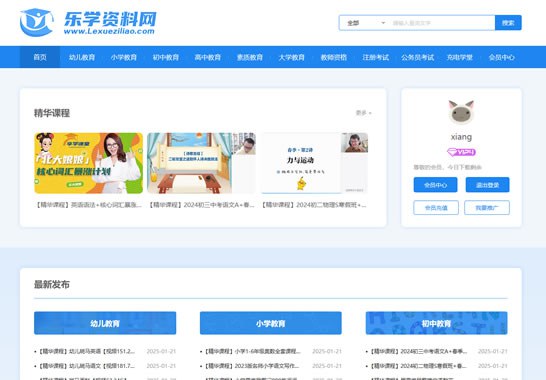The width and height of the screenshot is (546, 380).
Task: Click the 退出登录 button
Action: (x=488, y=185)
